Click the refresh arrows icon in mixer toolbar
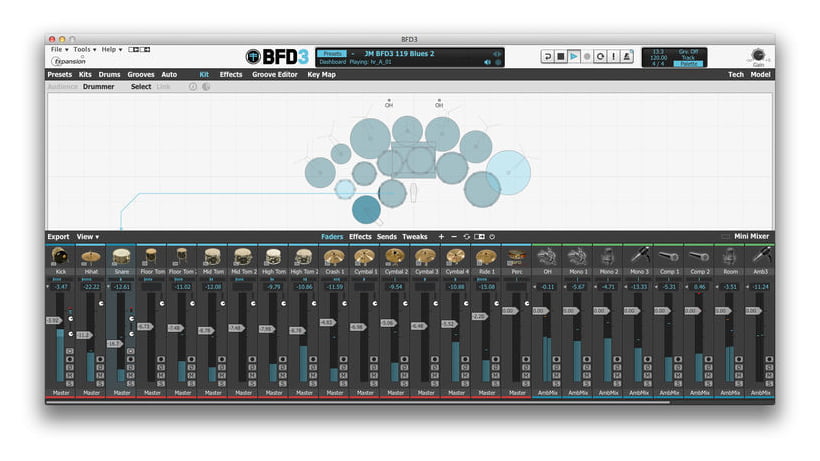Viewport: 820px width, 461px height. [x=466, y=237]
